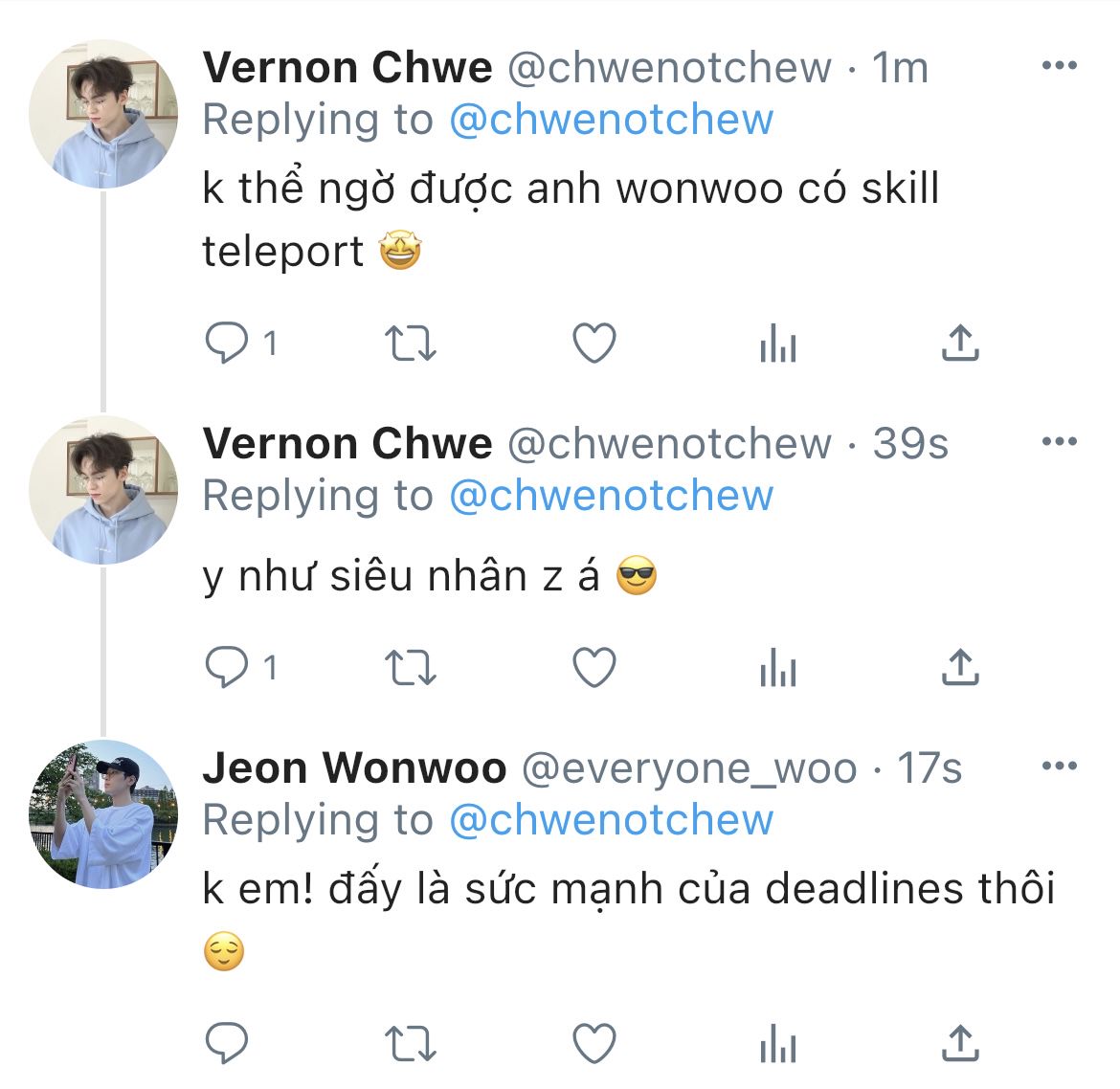The width and height of the screenshot is (1120, 1089).
Task: Retweet the siêu nhân tweet
Action: (410, 667)
